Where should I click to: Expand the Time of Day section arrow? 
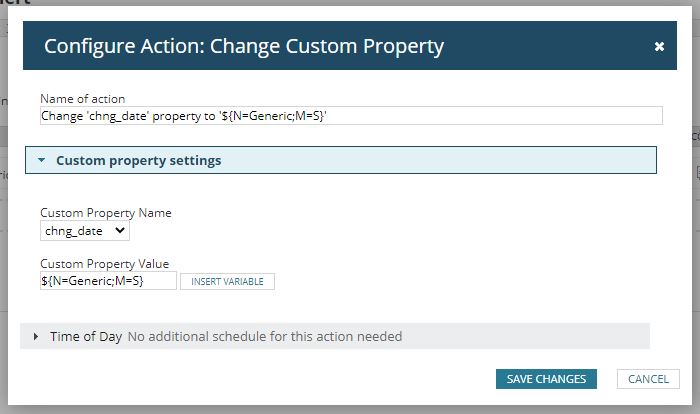click(38, 337)
